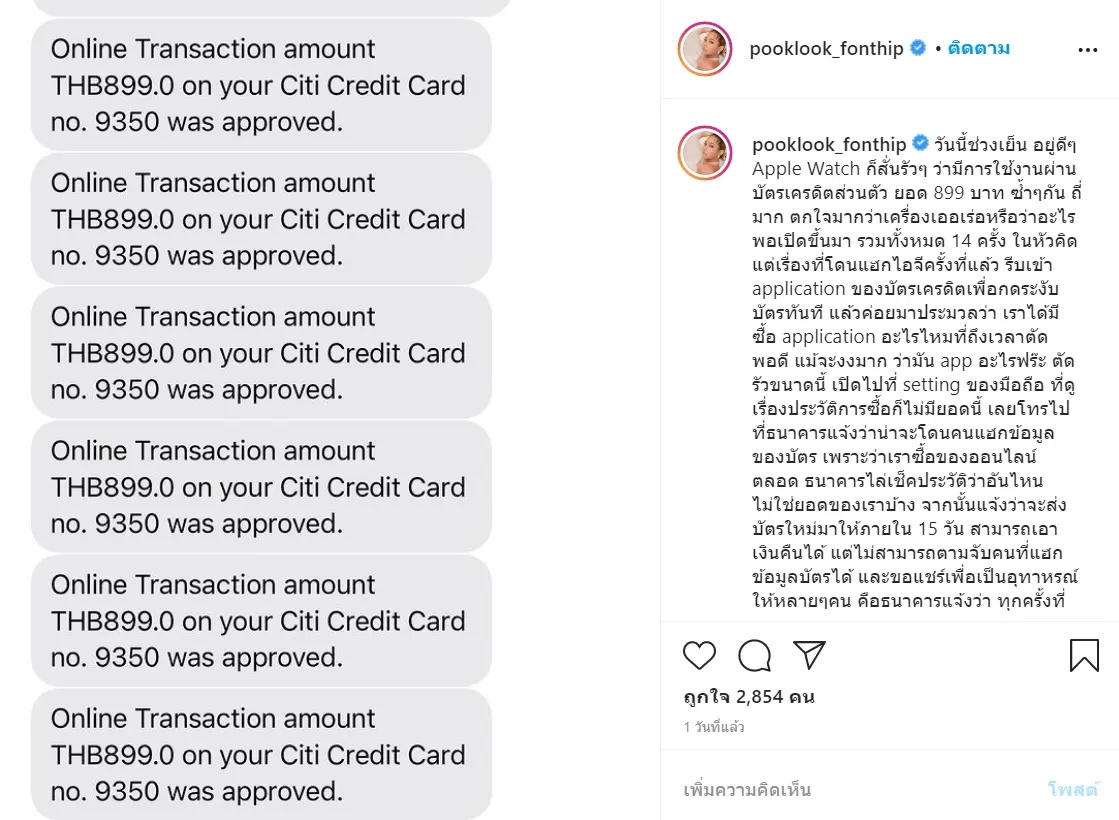Click the verified badge in the post header

[x=917, y=48]
